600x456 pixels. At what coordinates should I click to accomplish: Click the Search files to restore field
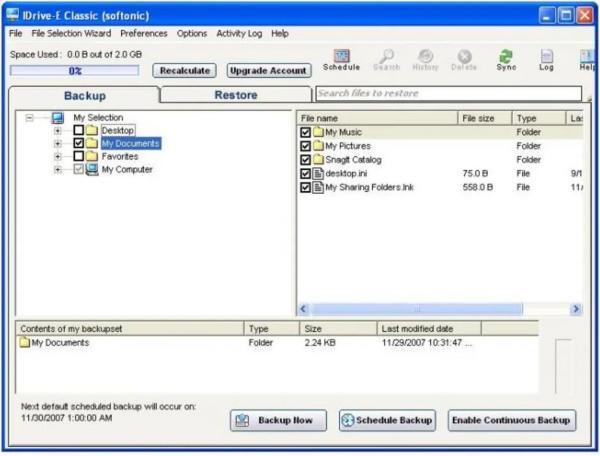448,93
